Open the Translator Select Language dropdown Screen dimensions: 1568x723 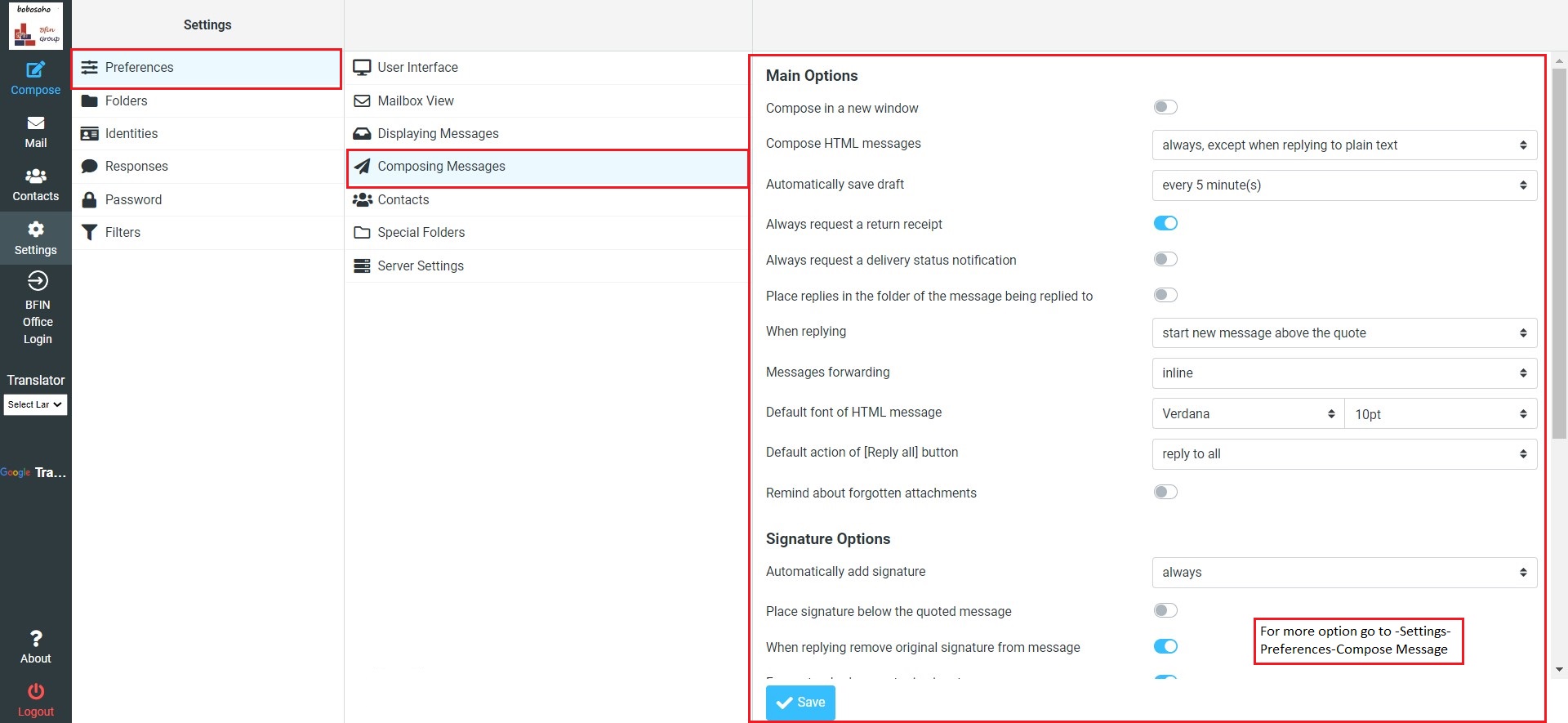pyautogui.click(x=35, y=404)
